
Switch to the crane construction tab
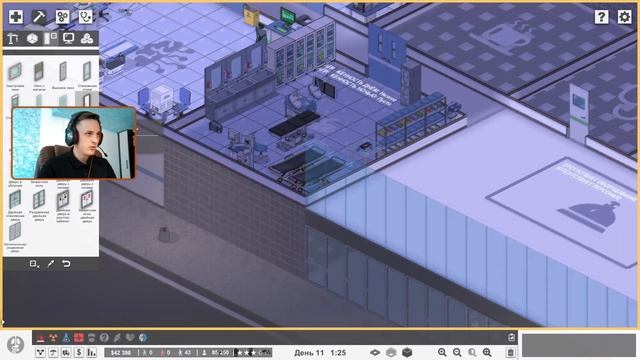click(13, 39)
